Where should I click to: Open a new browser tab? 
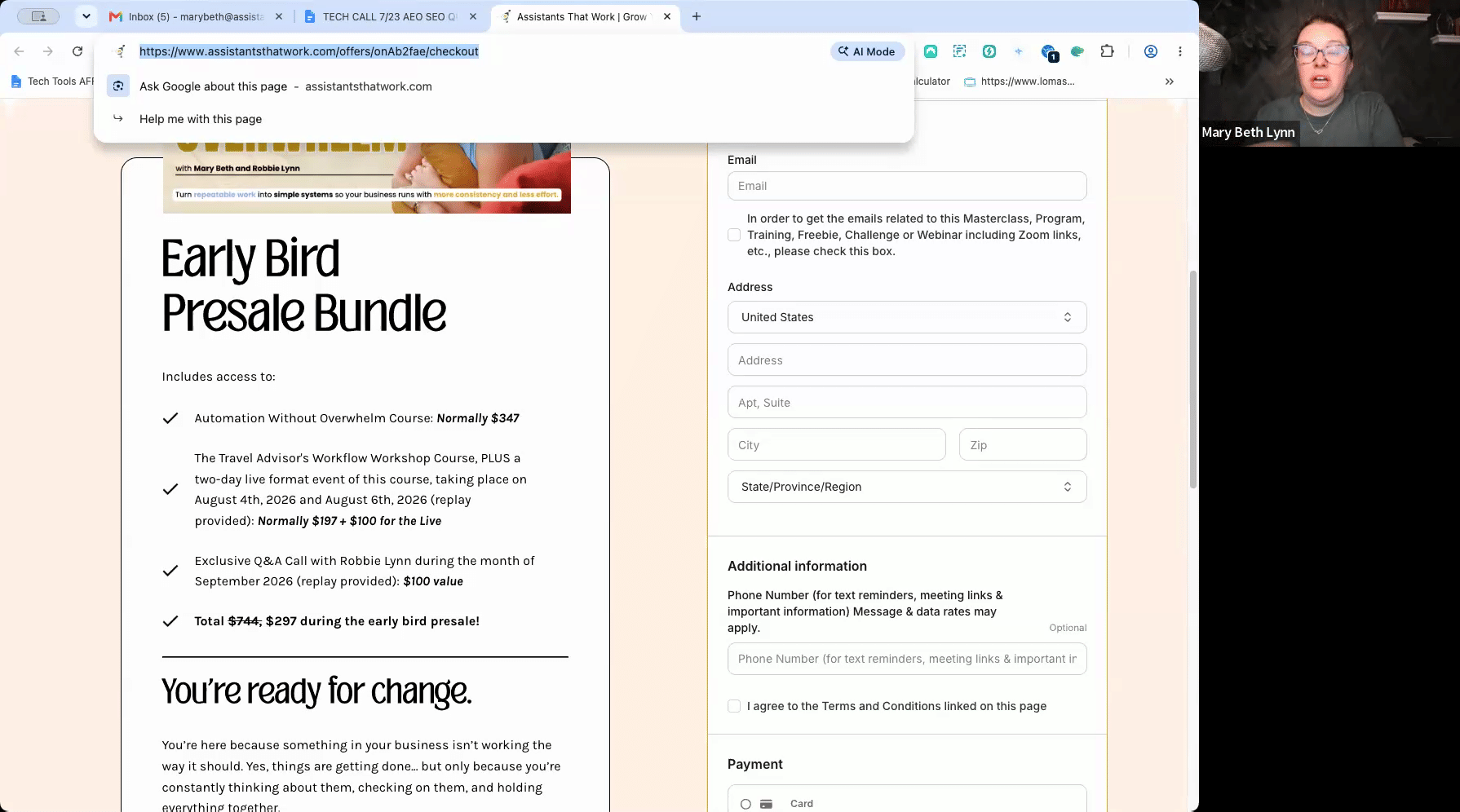click(697, 16)
